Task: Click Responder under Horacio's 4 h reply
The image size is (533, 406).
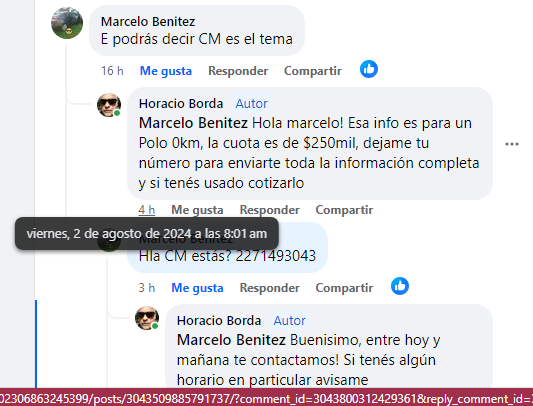Action: pyautogui.click(x=270, y=210)
